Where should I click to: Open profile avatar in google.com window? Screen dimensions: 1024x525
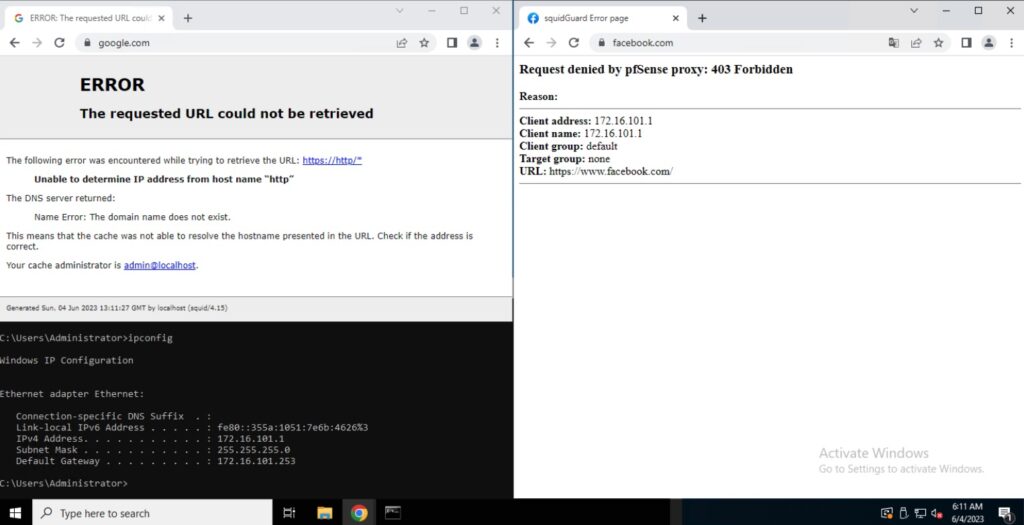pos(474,42)
